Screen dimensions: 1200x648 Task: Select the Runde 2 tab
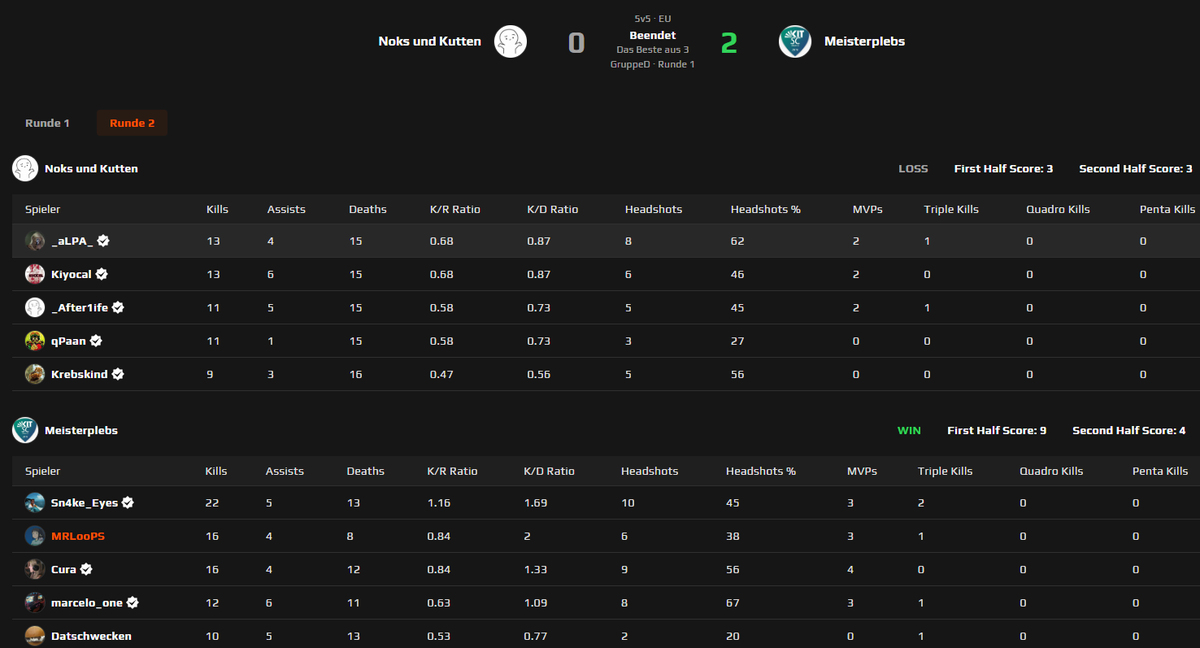[x=132, y=123]
